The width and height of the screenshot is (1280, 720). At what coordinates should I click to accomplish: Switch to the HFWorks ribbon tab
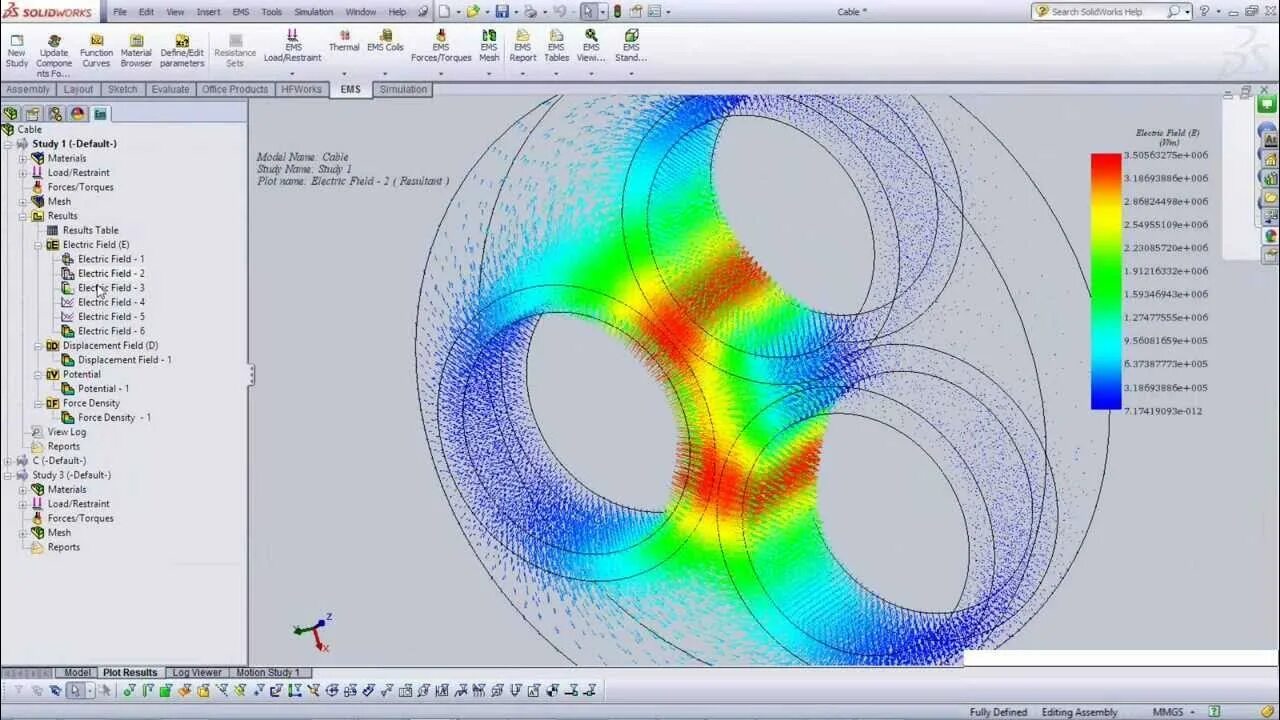pyautogui.click(x=301, y=89)
